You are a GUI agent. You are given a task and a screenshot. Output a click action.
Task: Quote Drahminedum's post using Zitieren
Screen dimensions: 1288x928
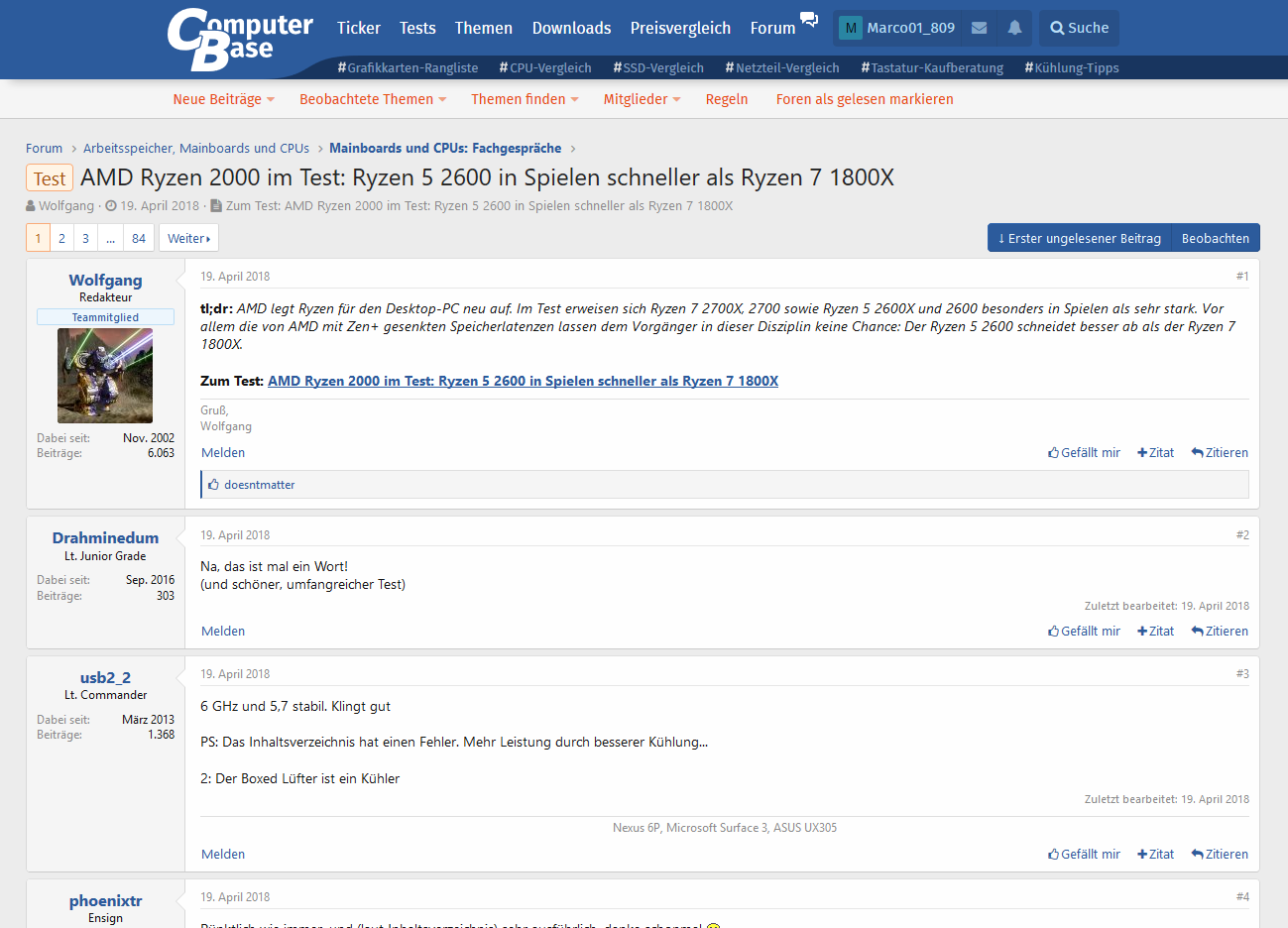tap(1220, 632)
